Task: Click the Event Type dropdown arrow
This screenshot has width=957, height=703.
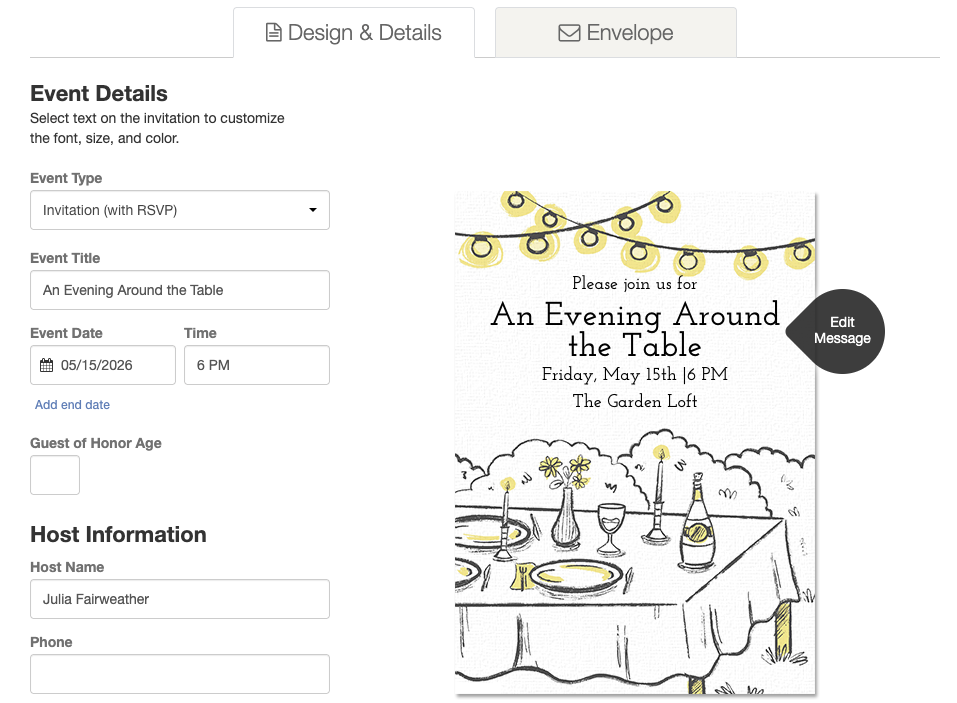Action: click(312, 210)
